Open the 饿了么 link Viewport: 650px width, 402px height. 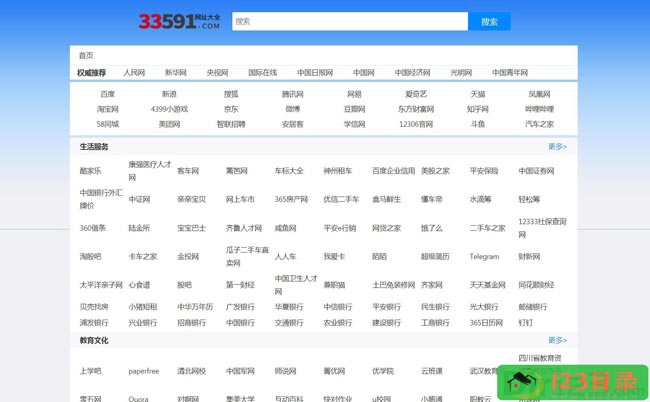[432, 228]
